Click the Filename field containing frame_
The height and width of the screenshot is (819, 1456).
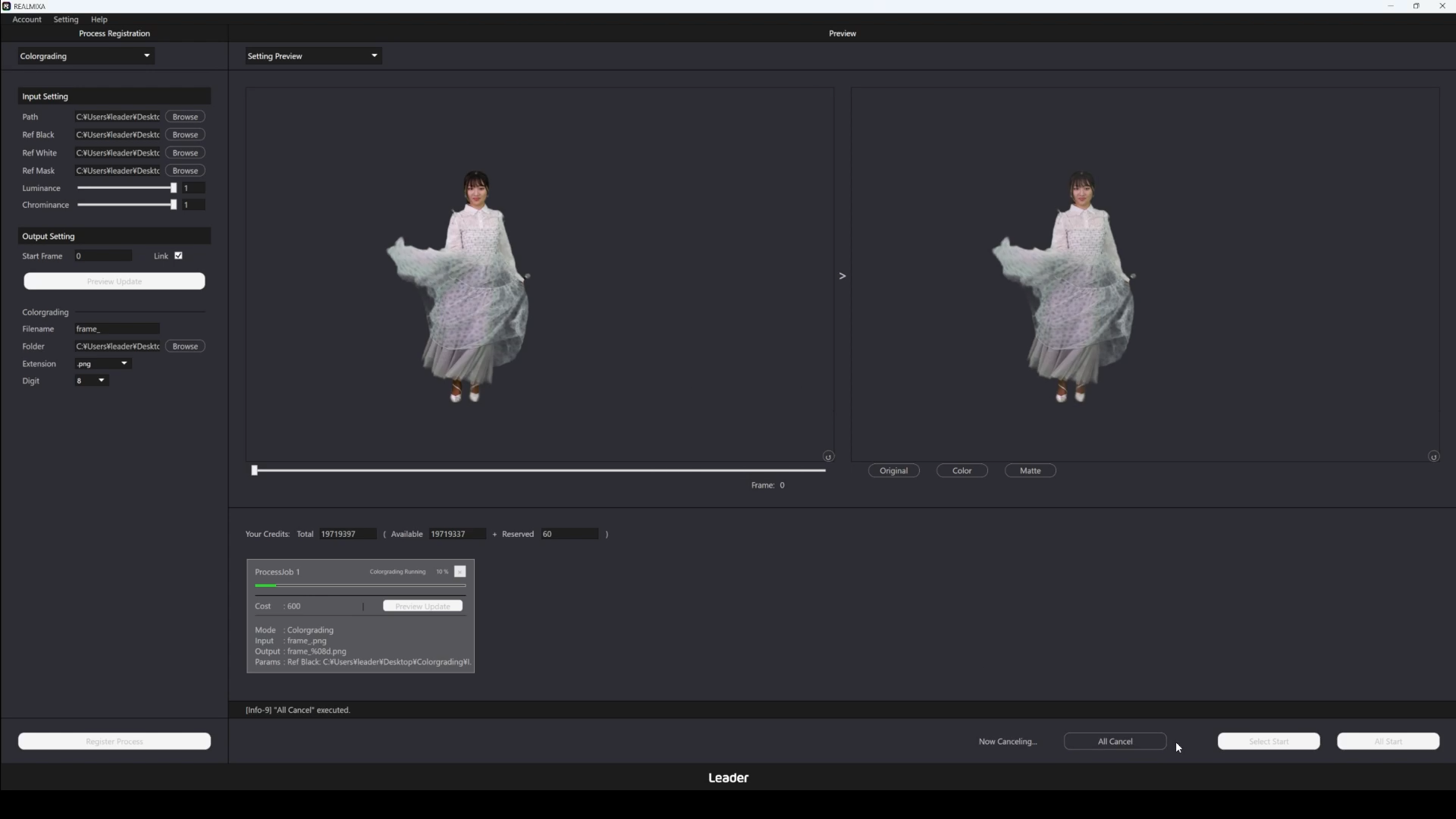point(118,329)
